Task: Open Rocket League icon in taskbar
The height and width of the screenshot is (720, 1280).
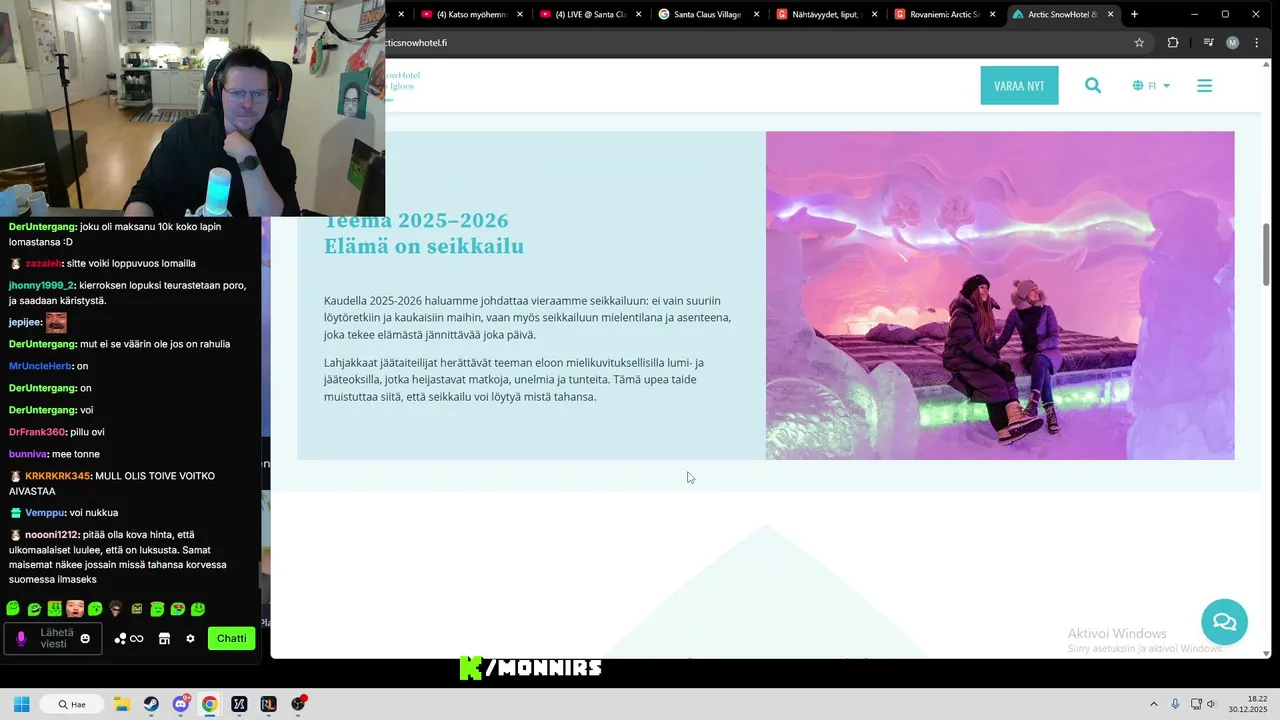Action: (268, 704)
